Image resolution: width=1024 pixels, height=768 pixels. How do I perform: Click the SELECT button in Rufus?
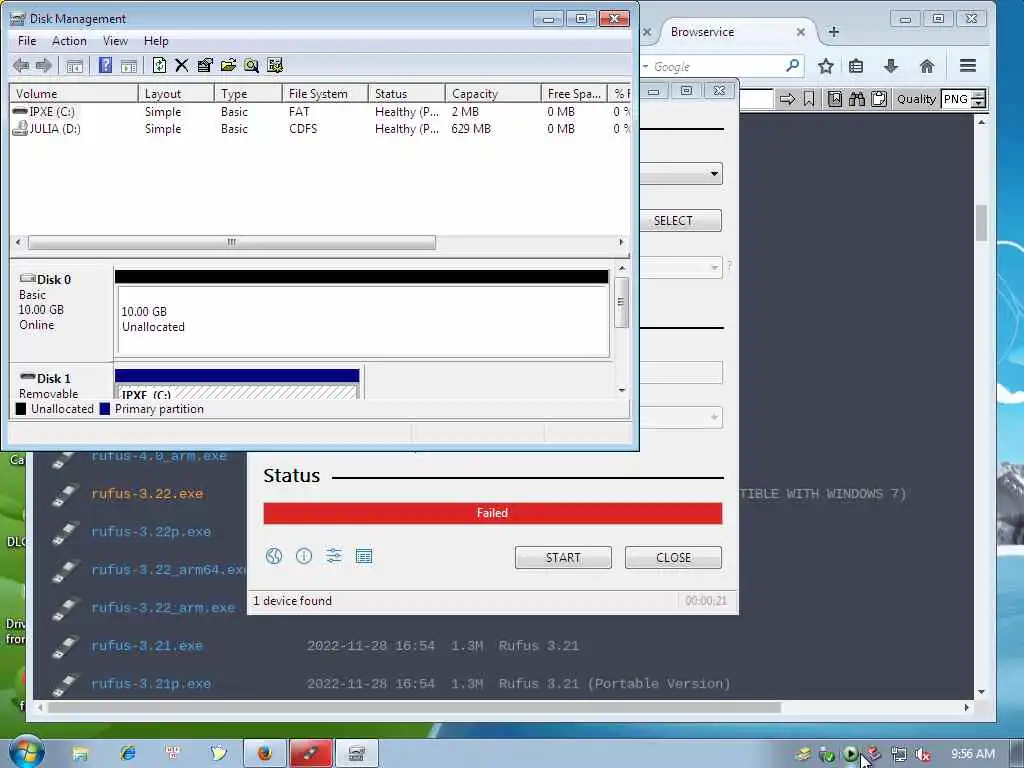click(x=673, y=221)
